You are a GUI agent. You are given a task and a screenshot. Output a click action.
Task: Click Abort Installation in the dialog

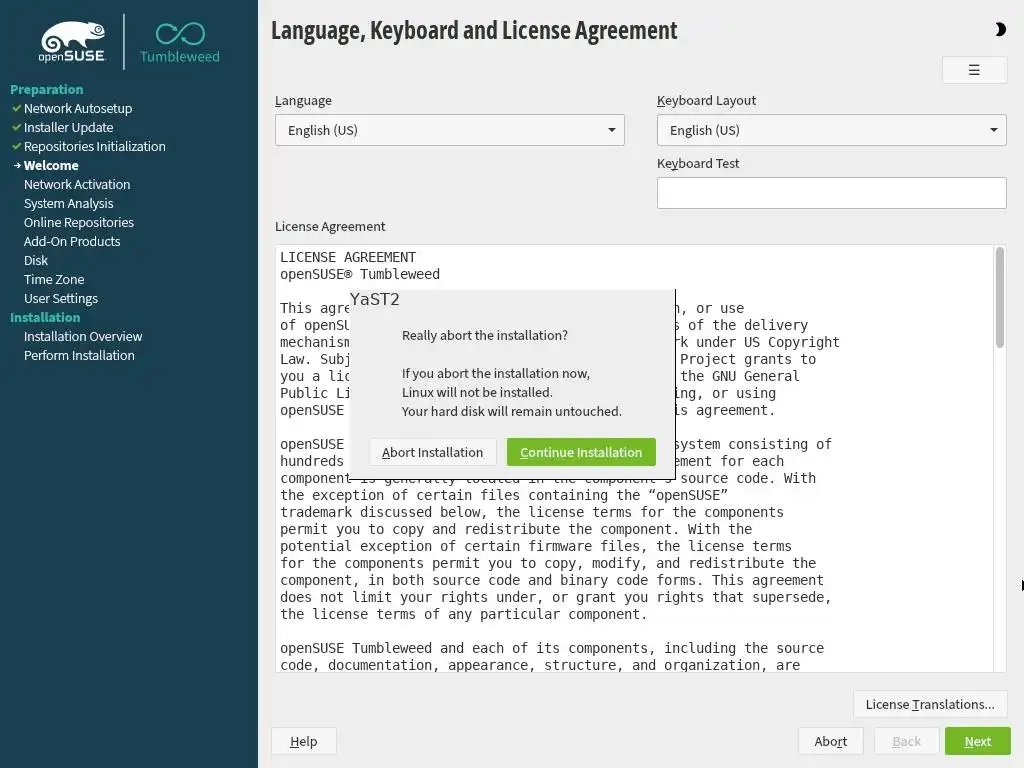tap(432, 453)
